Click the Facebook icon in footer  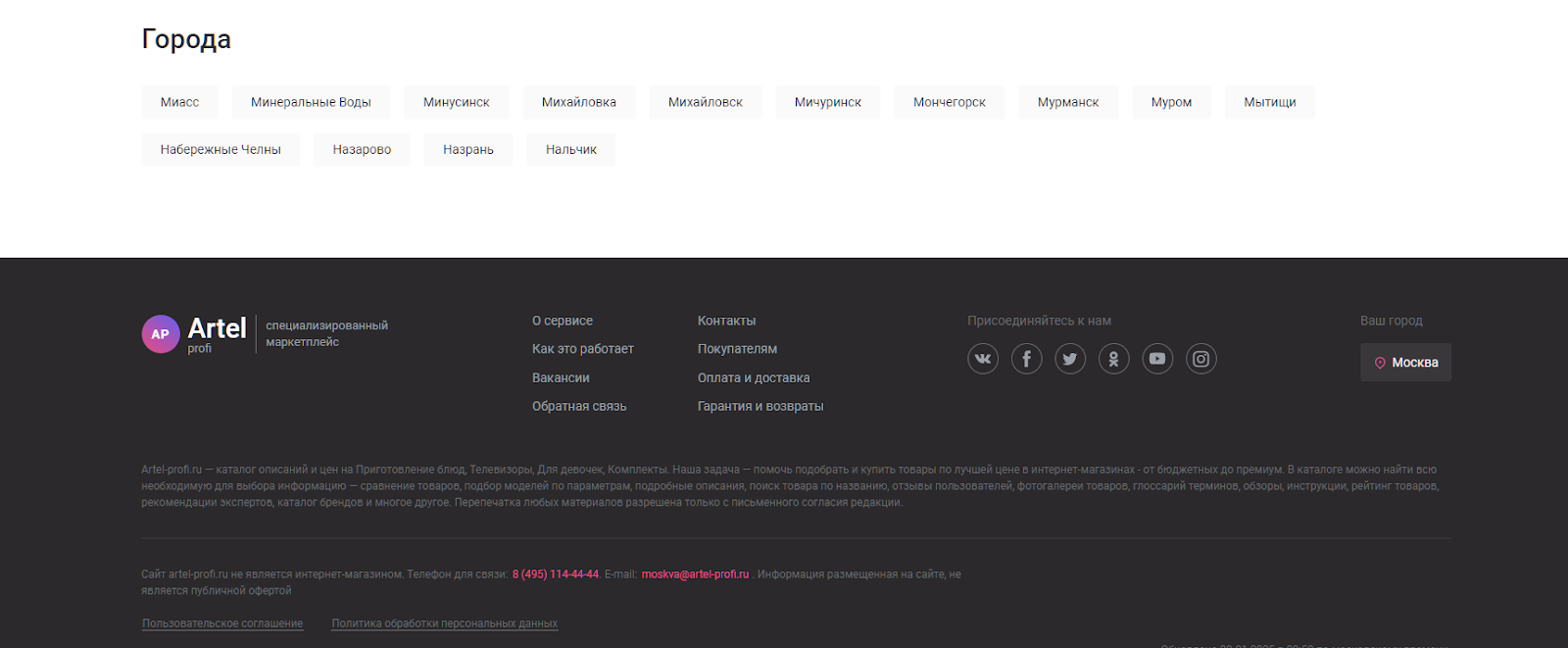(x=1026, y=359)
